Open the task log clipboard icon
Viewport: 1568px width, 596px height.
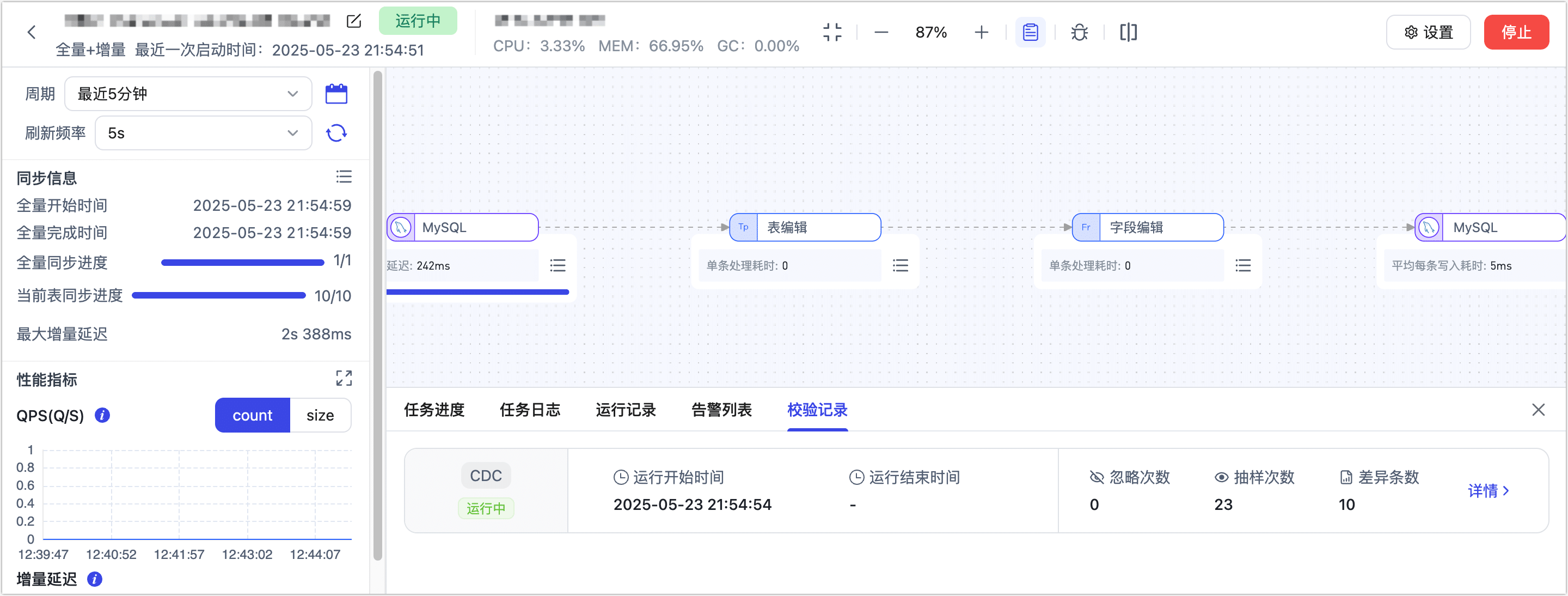click(x=1030, y=32)
